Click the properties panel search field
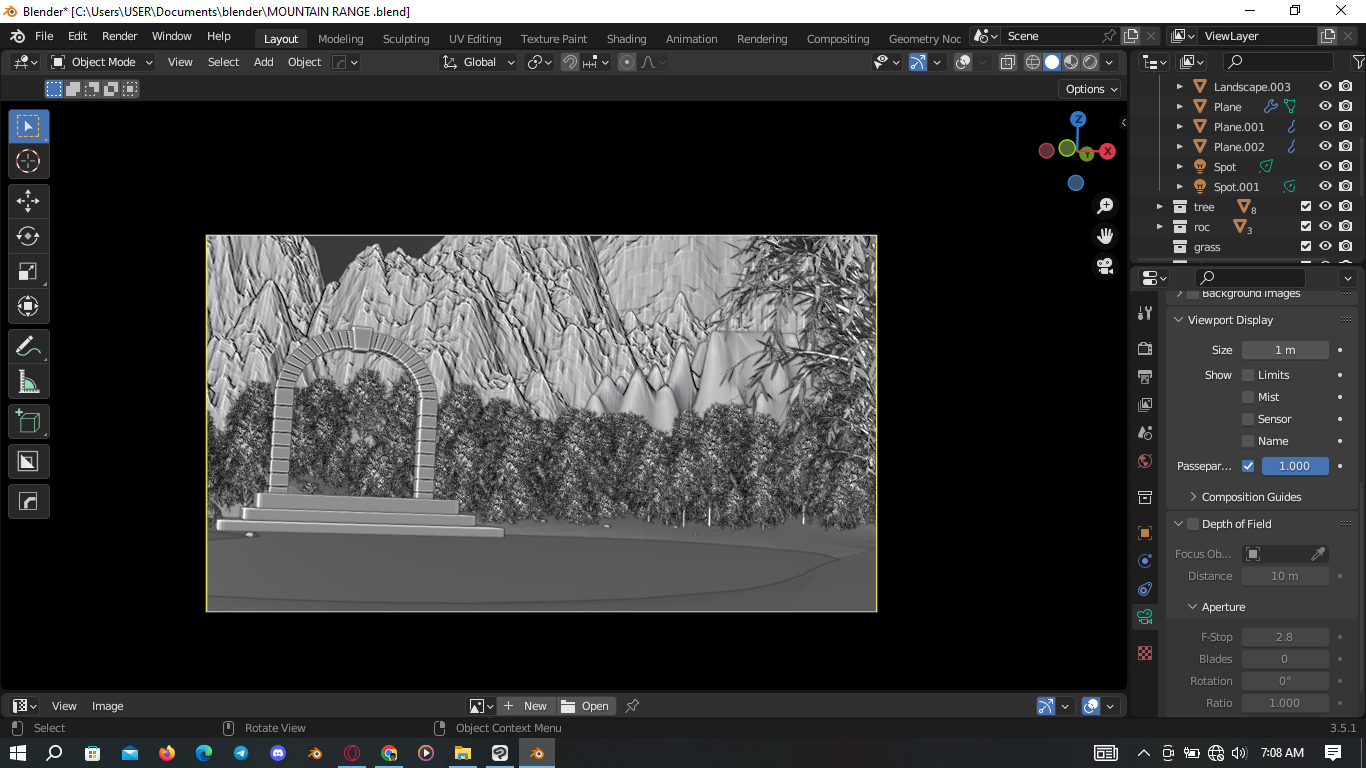The image size is (1366, 768). click(1250, 277)
